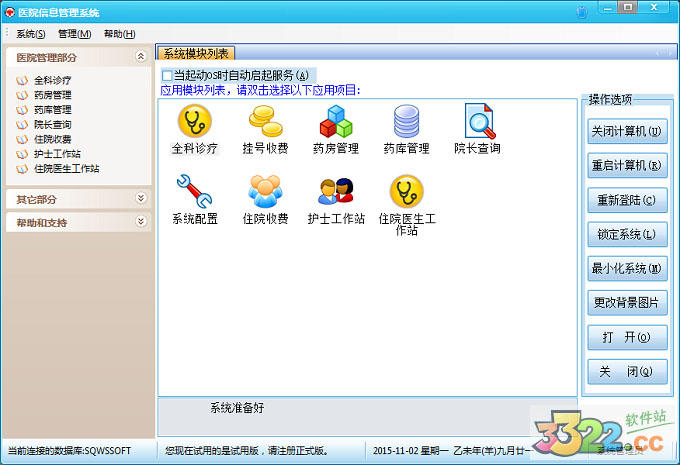
Task: Switch to the 系统模块列表 tab
Action: coord(196,53)
